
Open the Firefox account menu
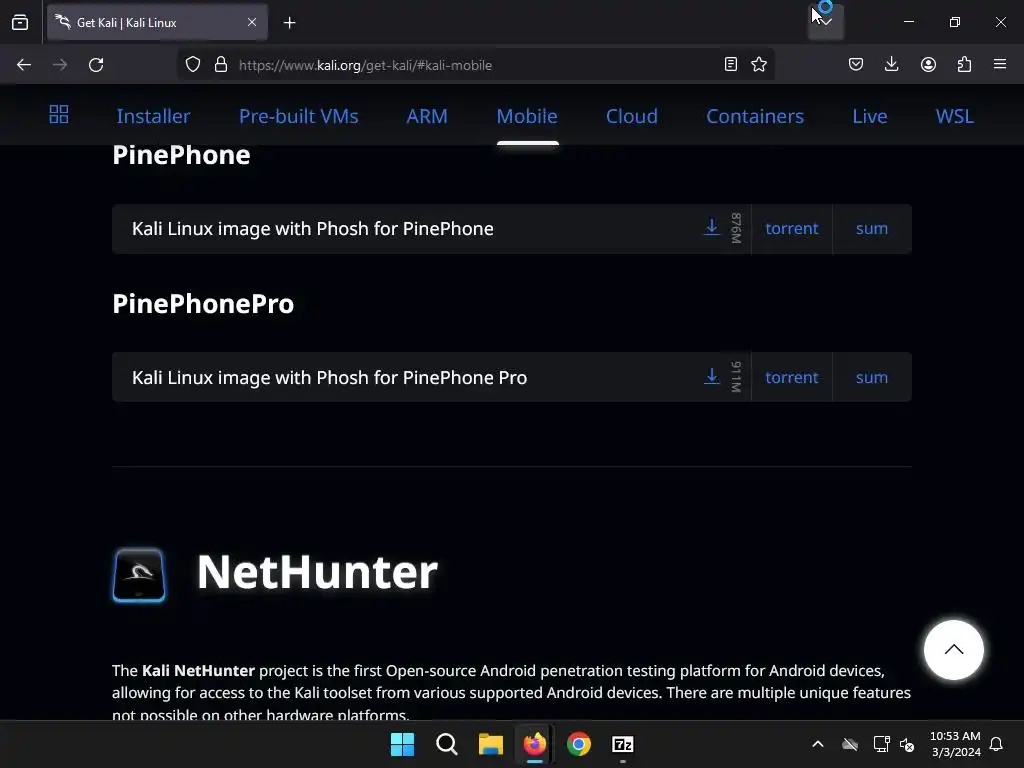pyautogui.click(x=928, y=64)
